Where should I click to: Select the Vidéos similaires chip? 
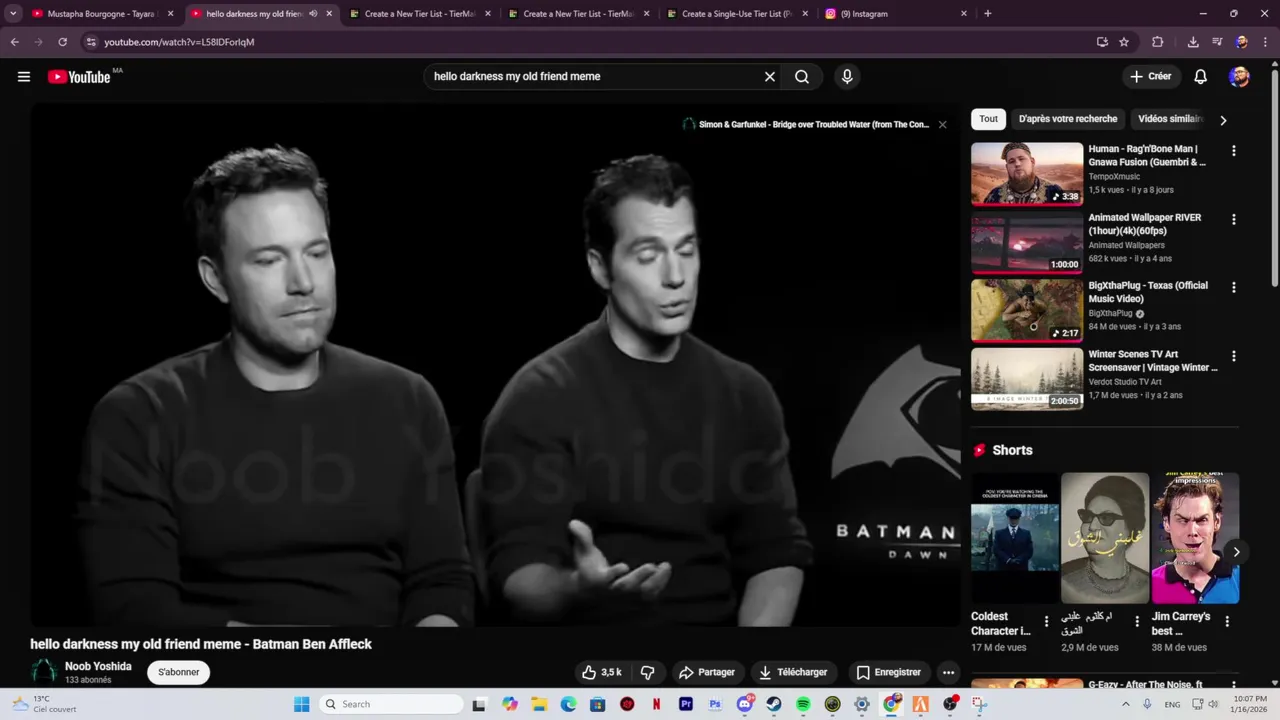pos(1169,119)
